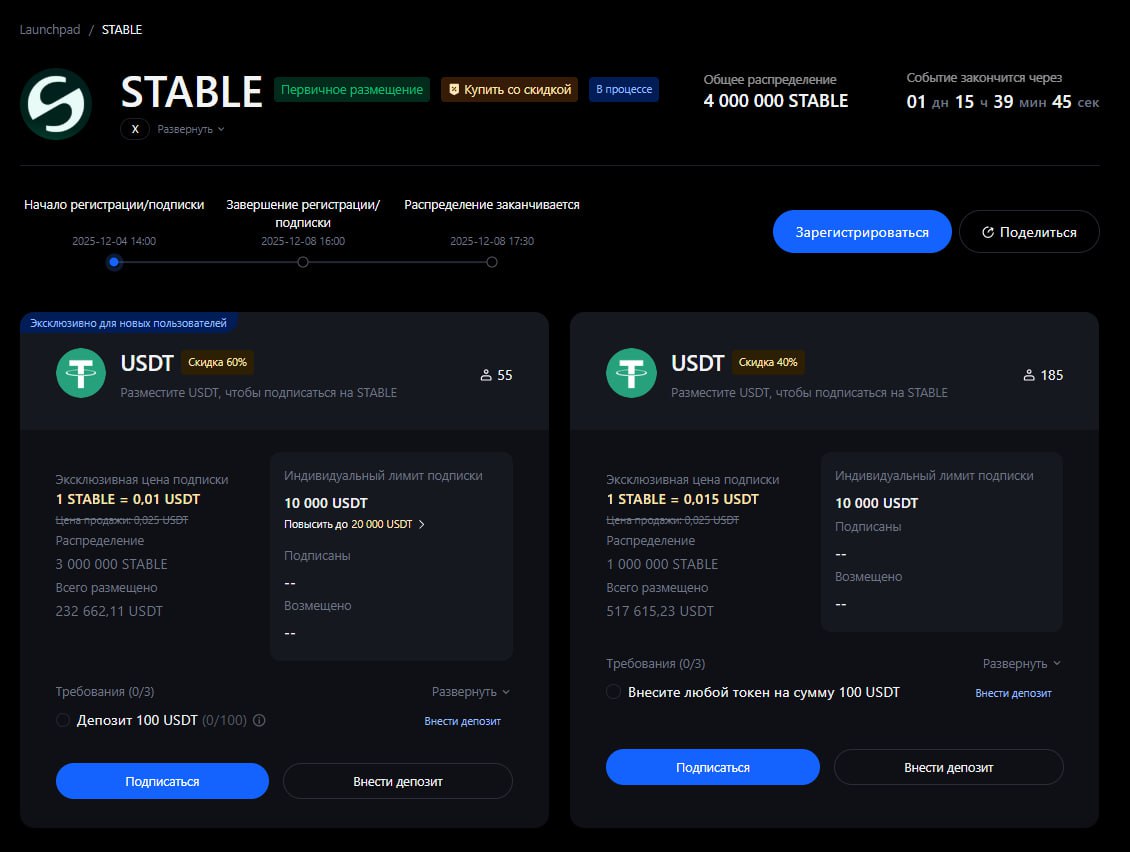The height and width of the screenshot is (852, 1130).
Task: Click the STABLE token logo
Action: tap(56, 103)
